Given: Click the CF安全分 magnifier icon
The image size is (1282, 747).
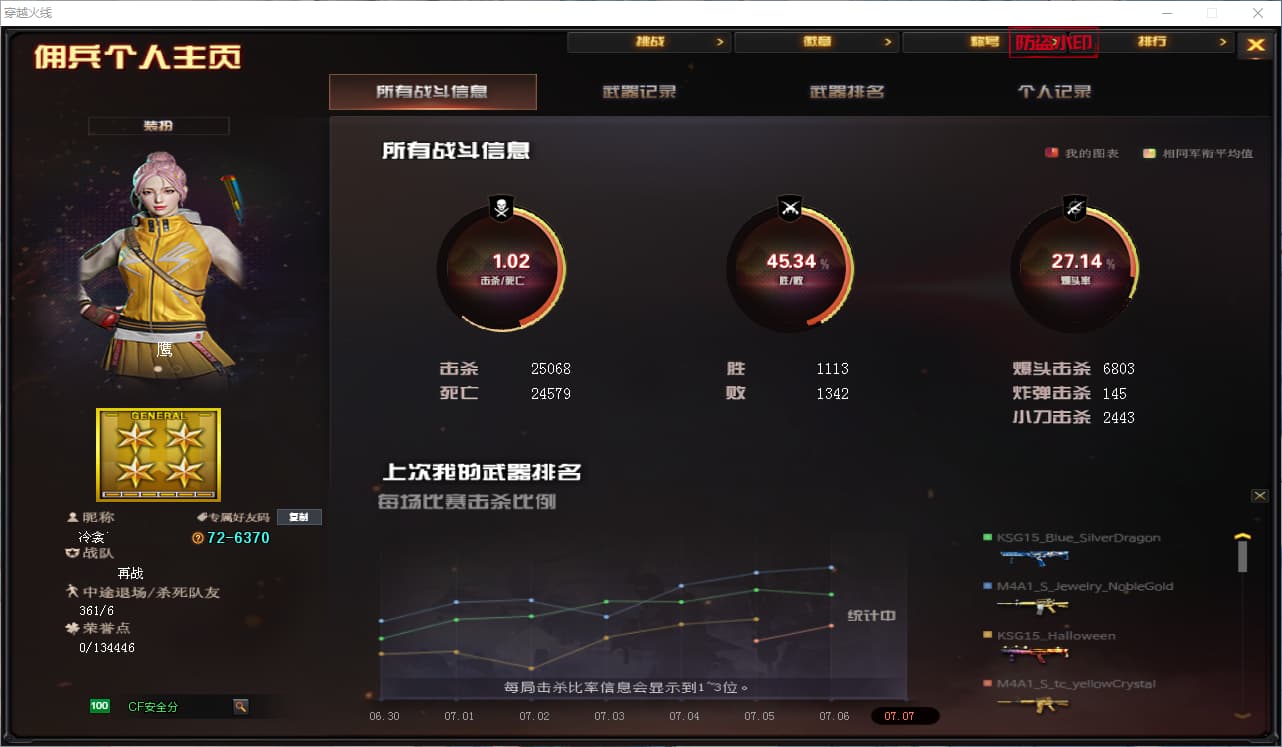Looking at the screenshot, I should 240,706.
